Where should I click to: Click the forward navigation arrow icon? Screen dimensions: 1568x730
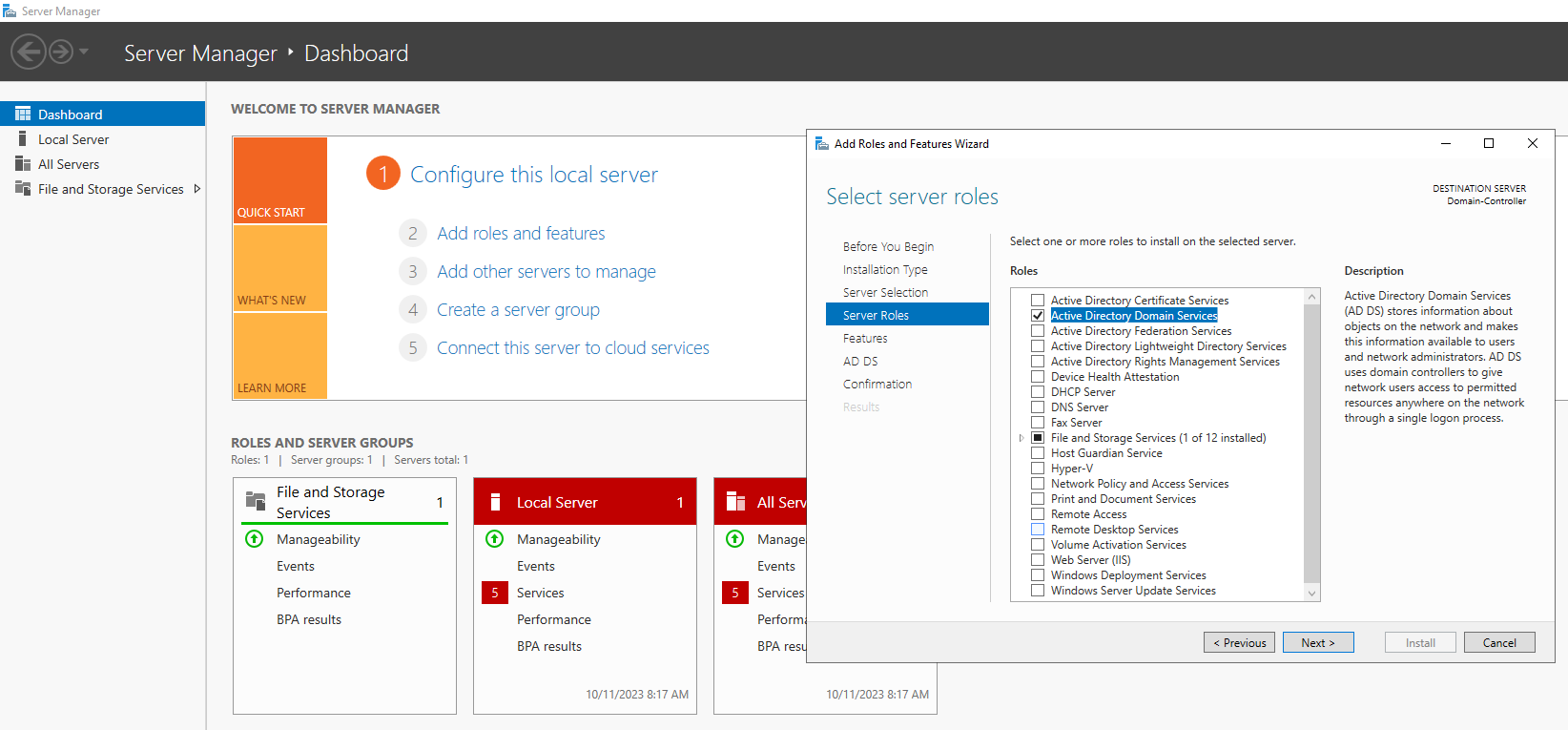tap(61, 52)
